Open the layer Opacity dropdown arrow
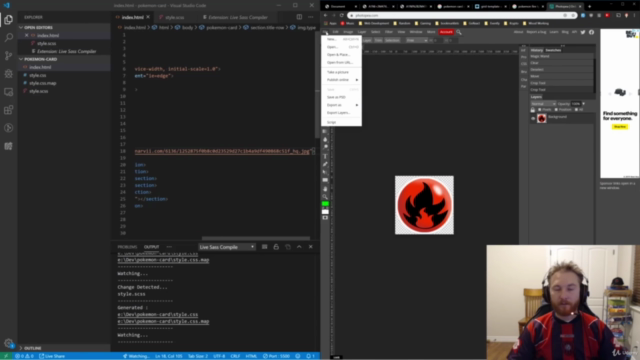Image resolution: width=640 pixels, height=360 pixels. pyautogui.click(x=584, y=104)
